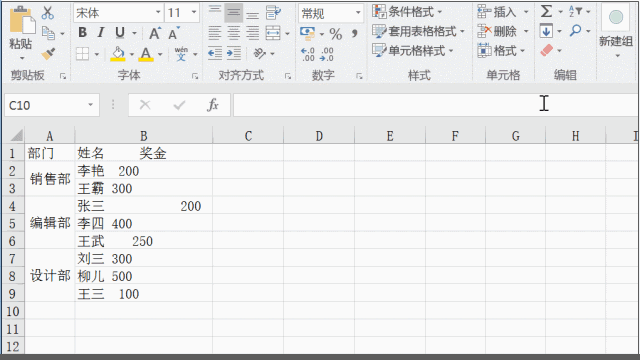Open the number 数字 dialog launcher

pos(359,76)
